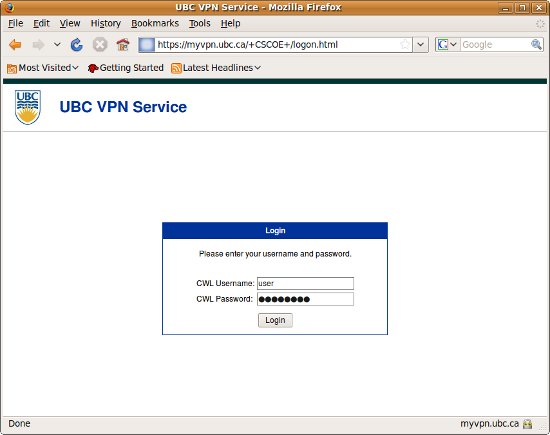Bookmark this page with the star icon

pyautogui.click(x=405, y=45)
